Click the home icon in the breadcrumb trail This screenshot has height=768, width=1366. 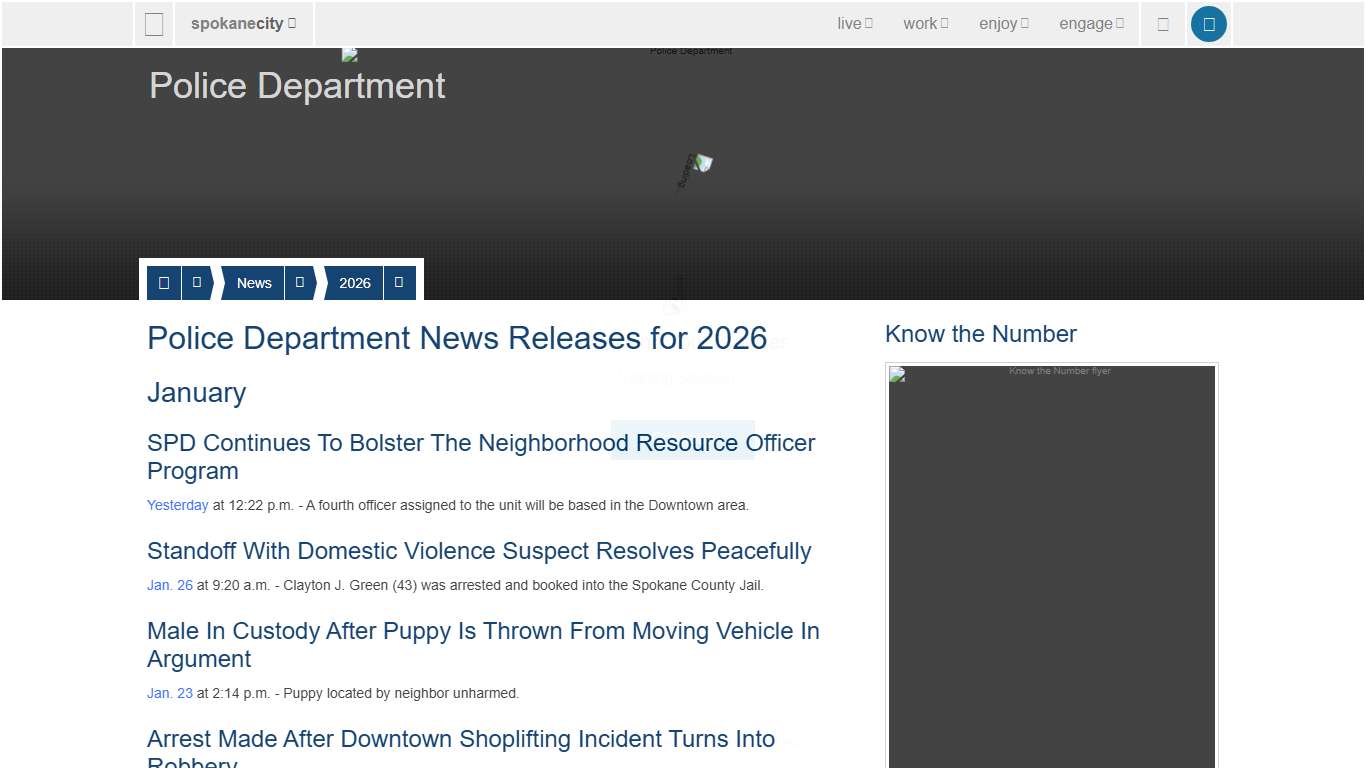[163, 282]
